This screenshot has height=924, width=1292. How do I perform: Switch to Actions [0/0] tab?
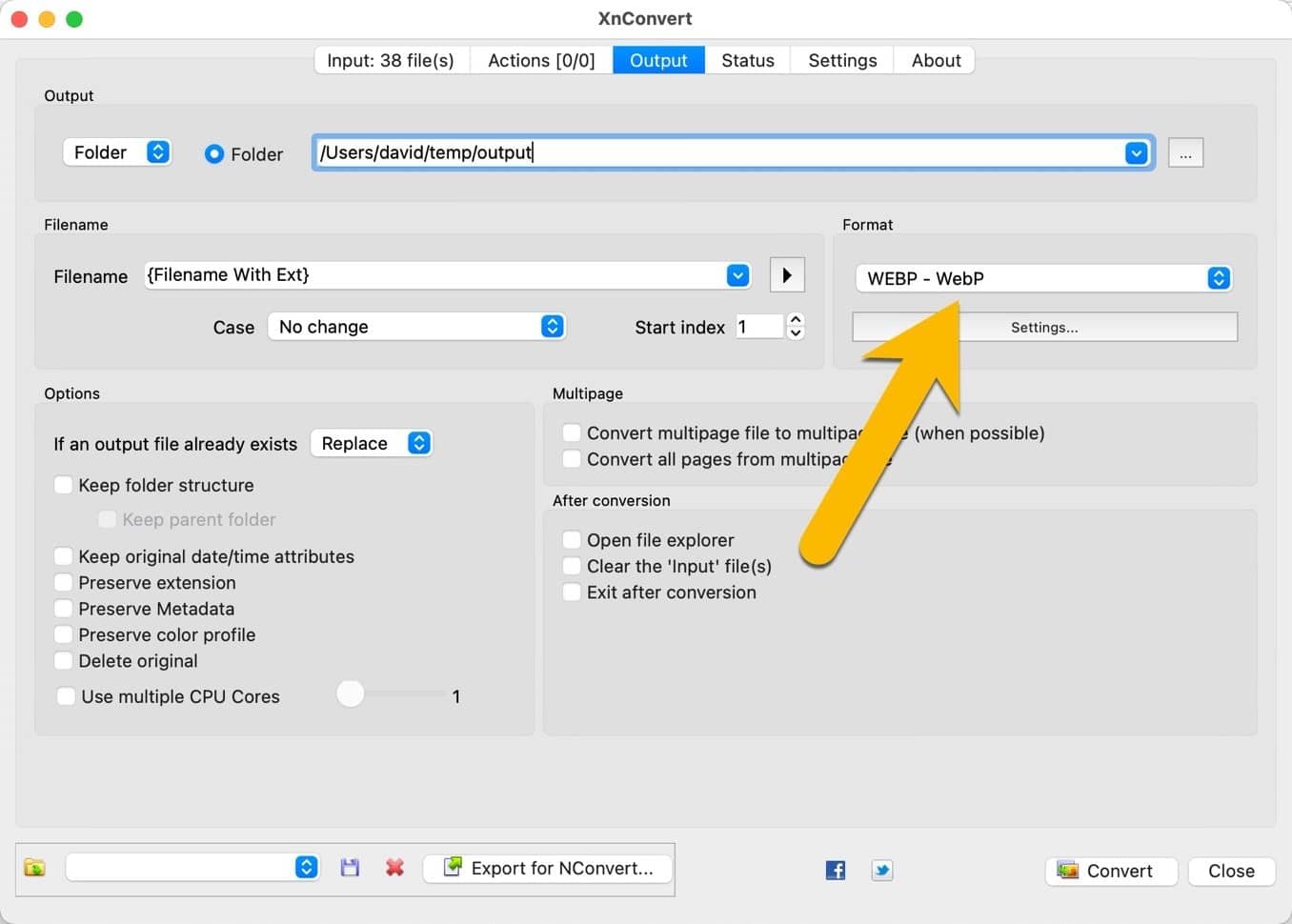point(541,60)
